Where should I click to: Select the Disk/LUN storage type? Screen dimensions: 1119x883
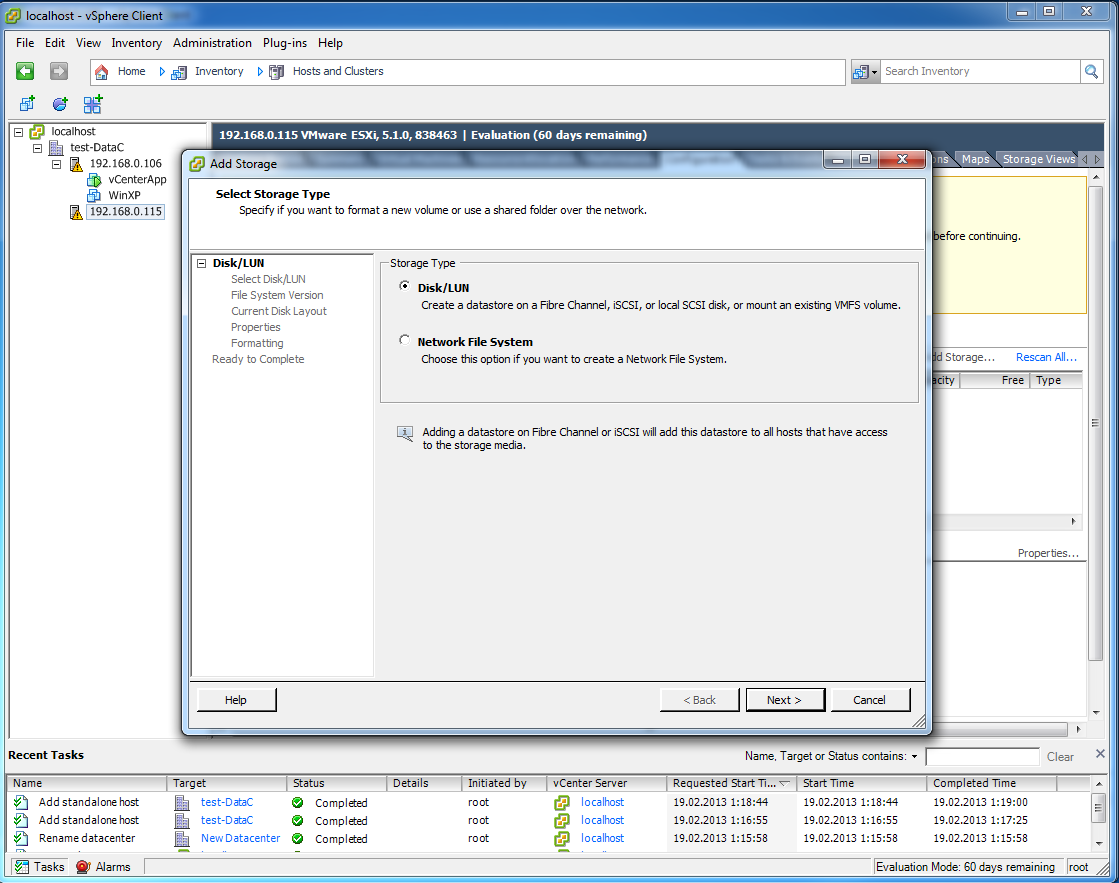(x=405, y=286)
